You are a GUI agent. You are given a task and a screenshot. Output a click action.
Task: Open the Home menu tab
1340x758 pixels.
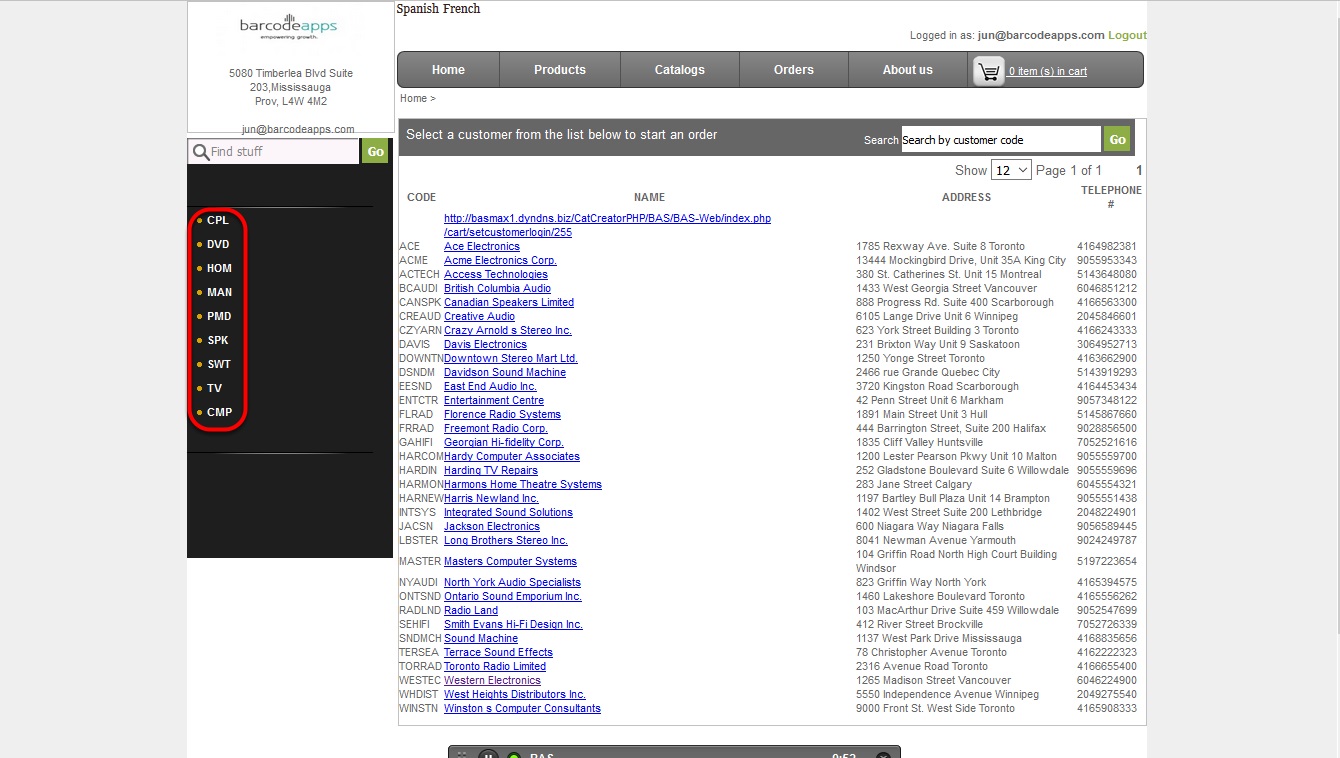[448, 70]
